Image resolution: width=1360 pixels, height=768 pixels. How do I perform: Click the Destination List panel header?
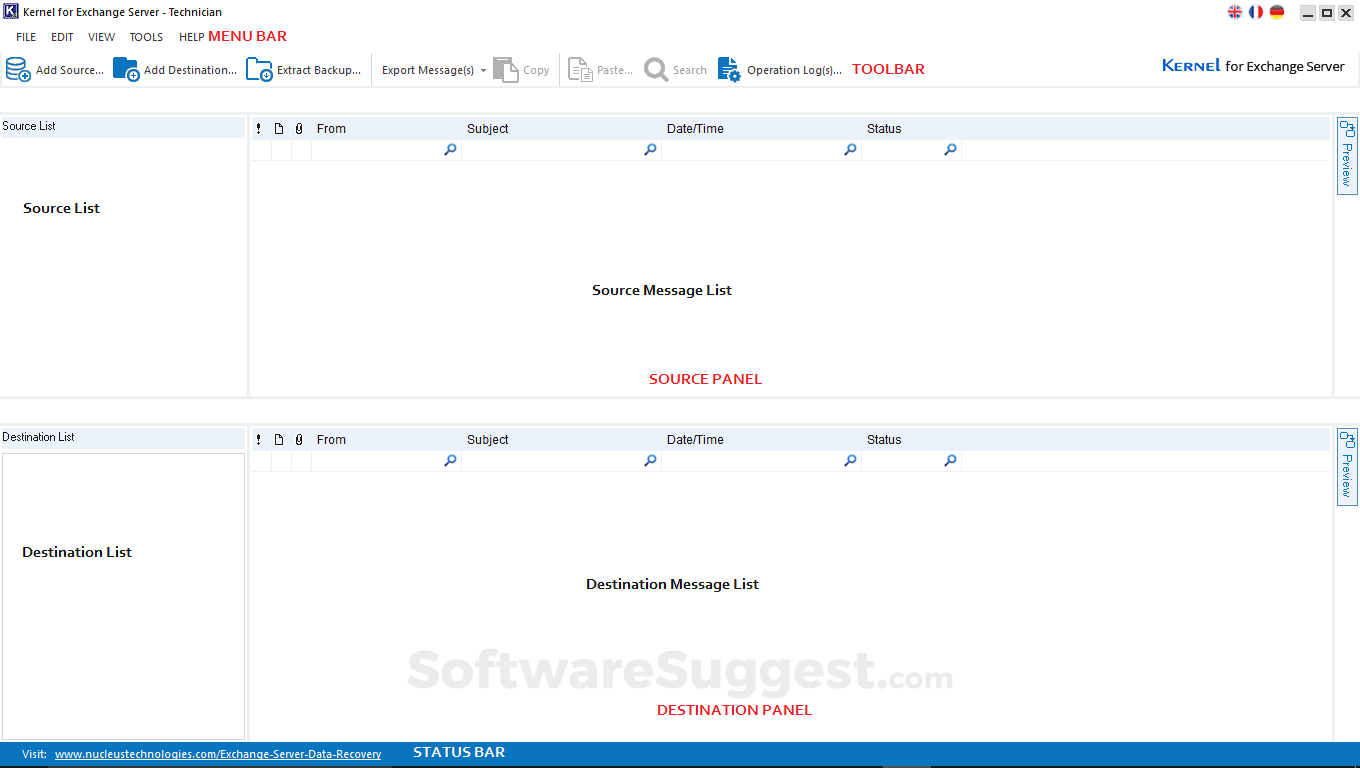(x=122, y=438)
